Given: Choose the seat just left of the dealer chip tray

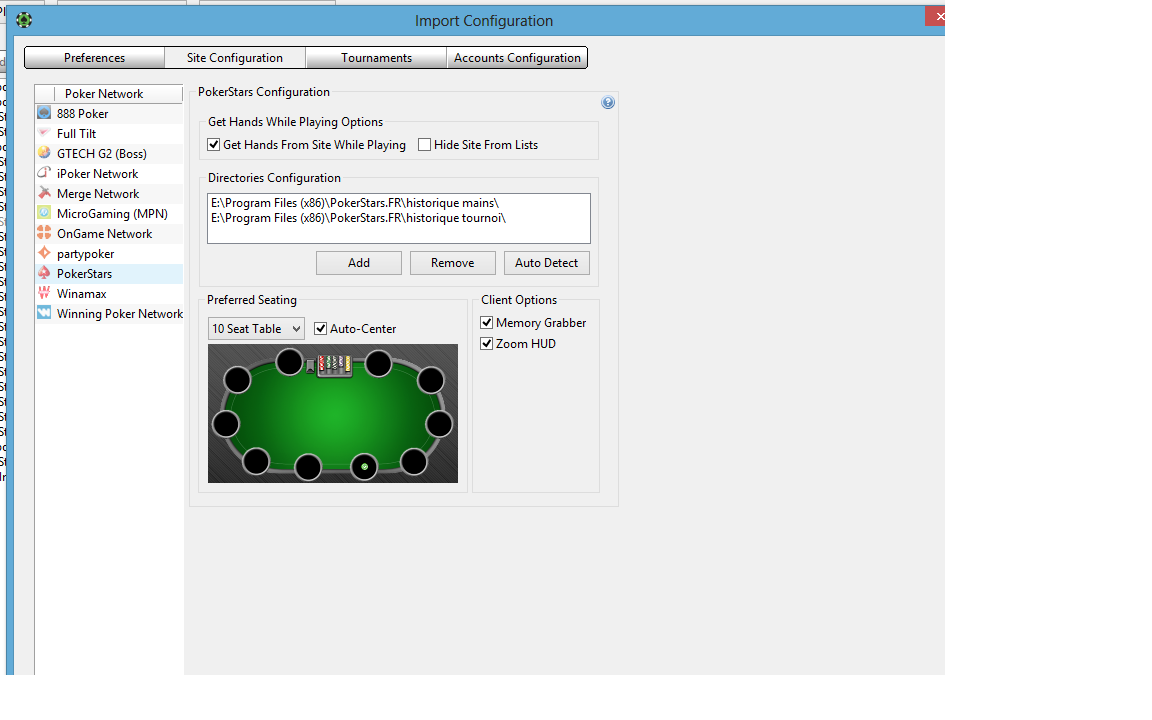Looking at the screenshot, I should click(289, 361).
